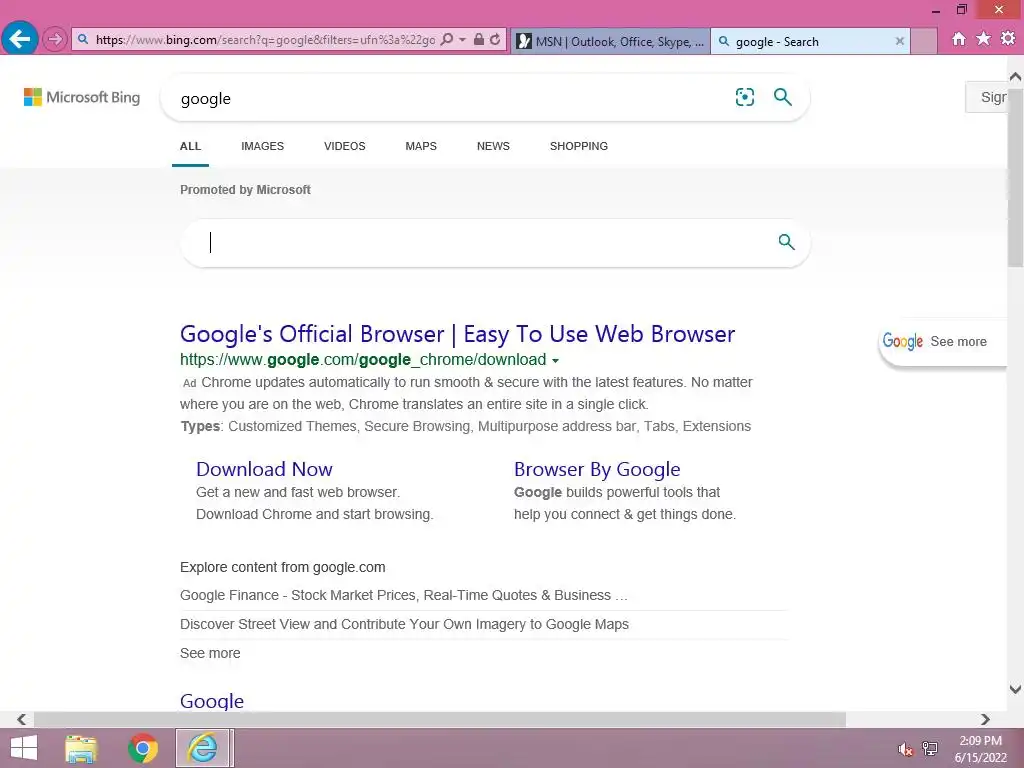The width and height of the screenshot is (1024, 768).
Task: Click the vertical scrollbar thumb
Action: click(1016, 176)
